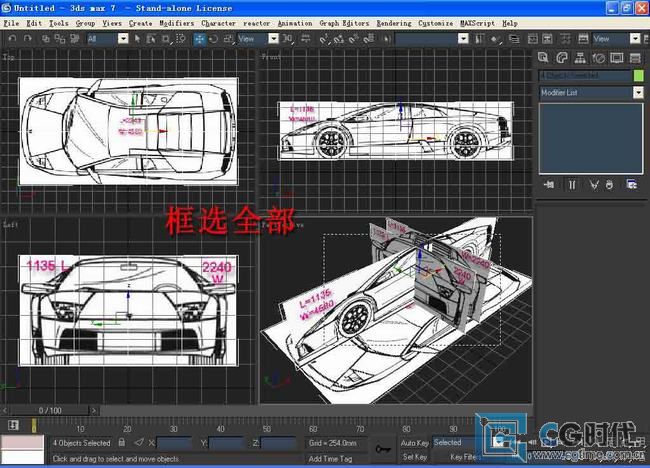Open the Hierarchy panel tab
Screen dimensions: 650x468
[x=579, y=58]
